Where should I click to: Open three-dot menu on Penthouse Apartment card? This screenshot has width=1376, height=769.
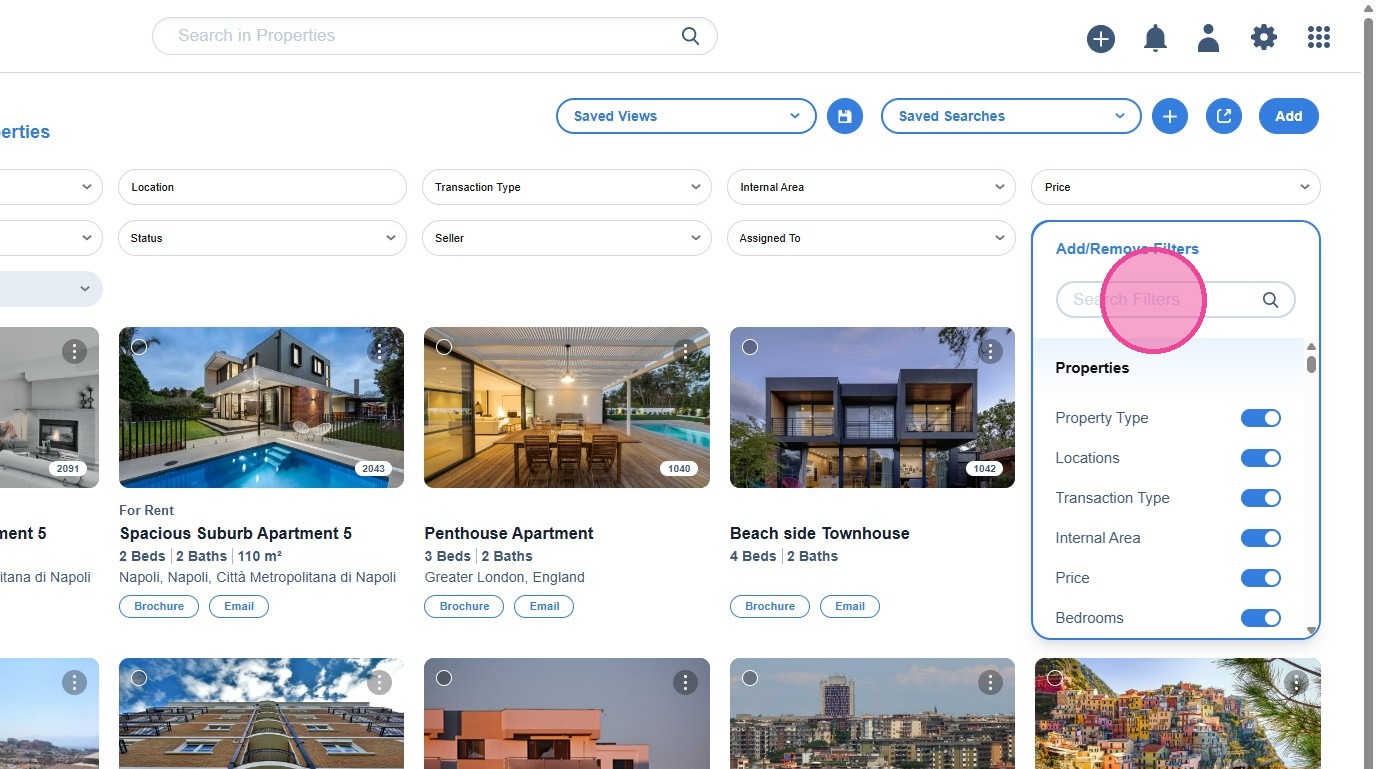(685, 351)
